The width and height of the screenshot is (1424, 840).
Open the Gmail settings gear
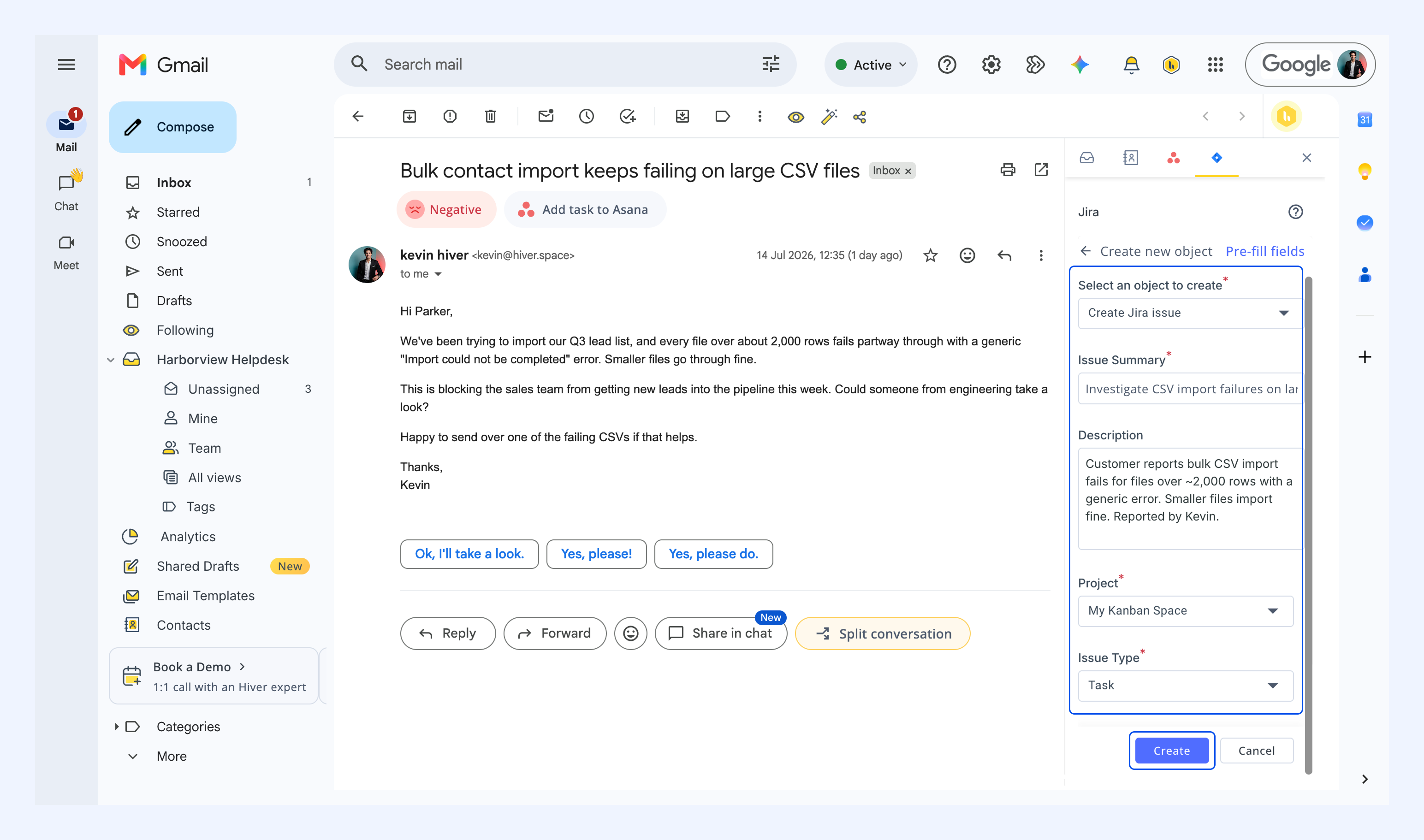(x=991, y=65)
